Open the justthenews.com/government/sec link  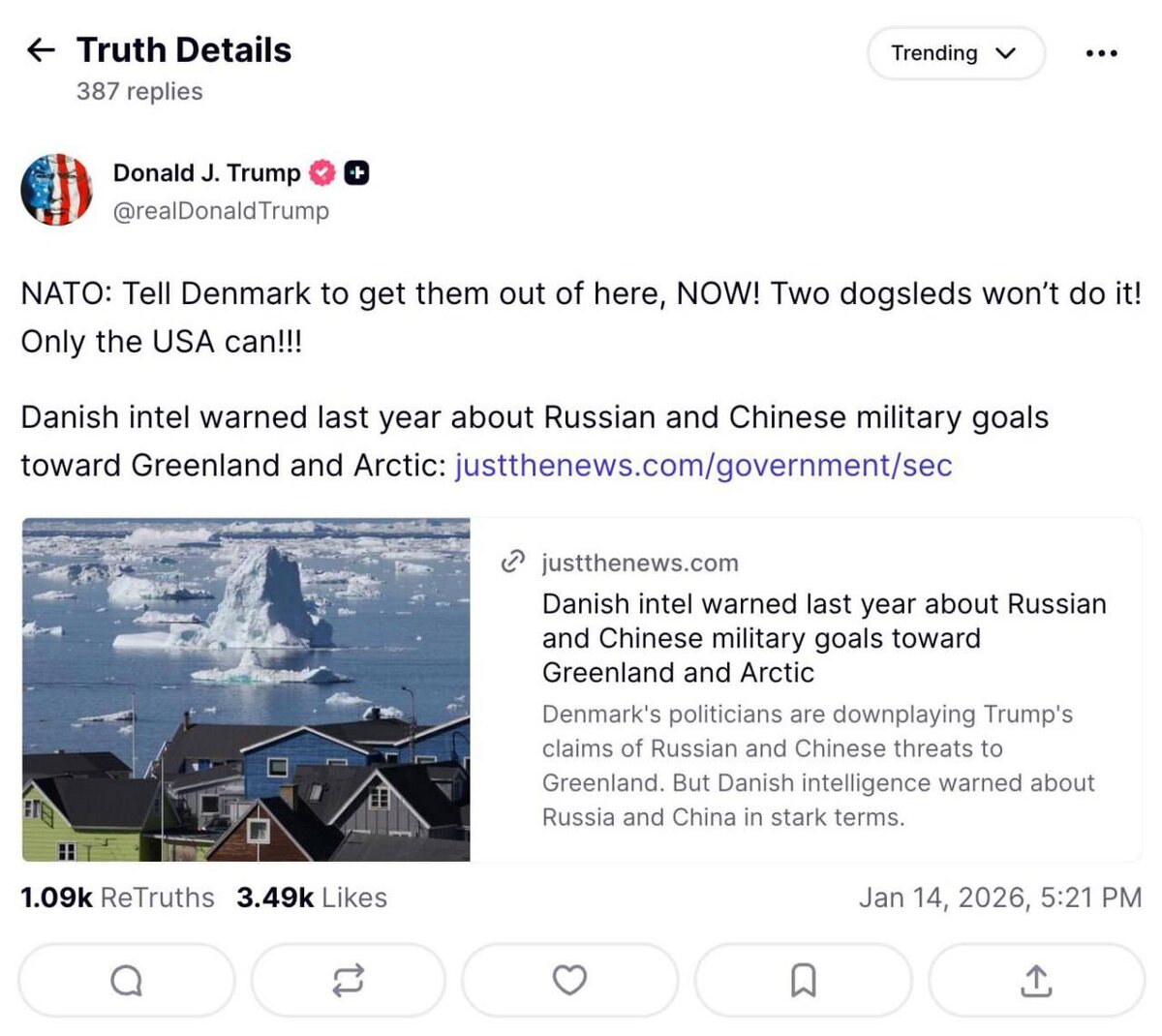pyautogui.click(x=704, y=465)
